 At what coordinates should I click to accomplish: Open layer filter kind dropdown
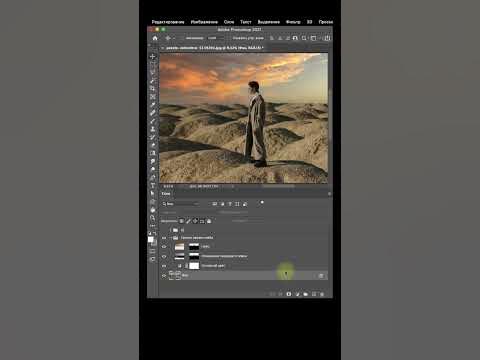click(x=180, y=204)
